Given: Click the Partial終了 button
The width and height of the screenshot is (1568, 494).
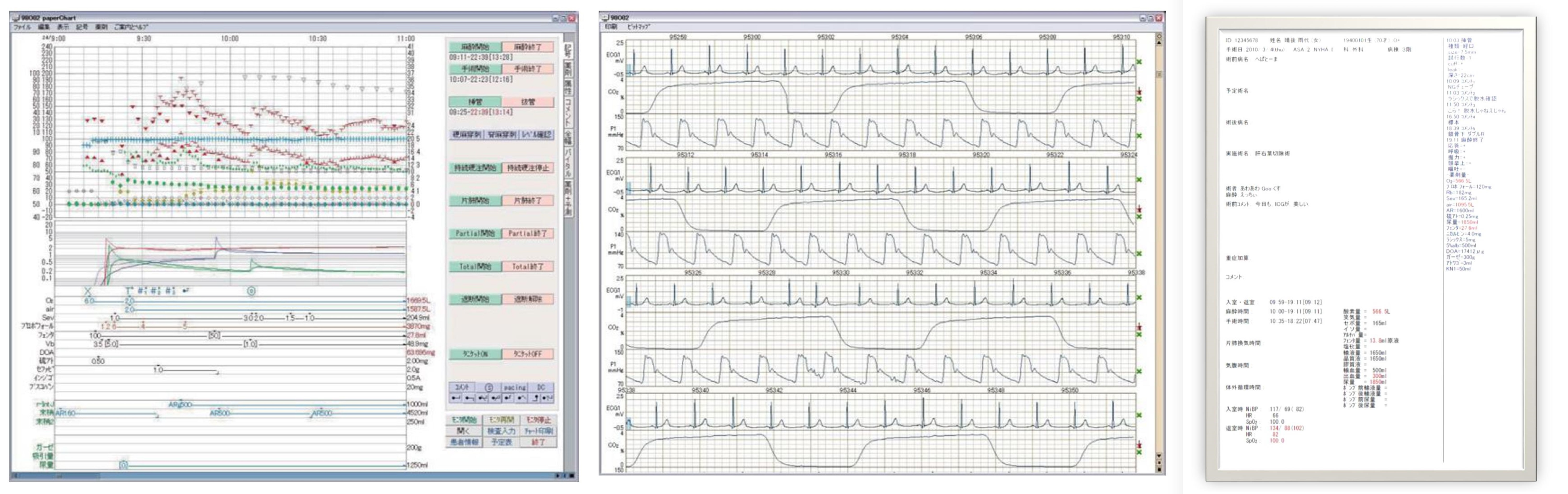Looking at the screenshot, I should tap(528, 233).
